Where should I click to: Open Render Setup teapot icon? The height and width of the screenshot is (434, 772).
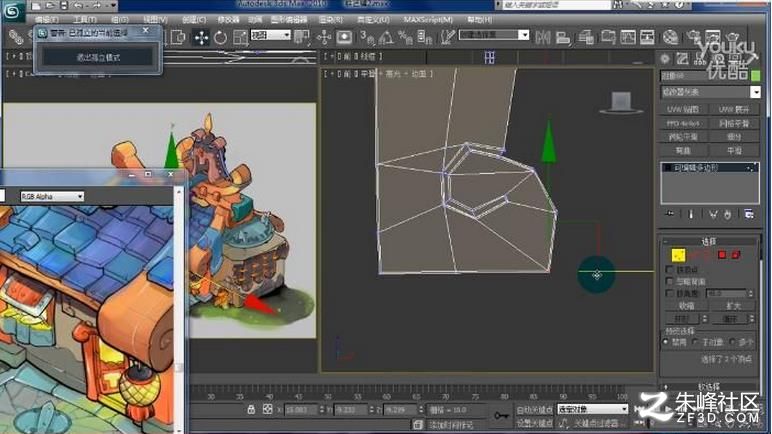click(x=694, y=36)
